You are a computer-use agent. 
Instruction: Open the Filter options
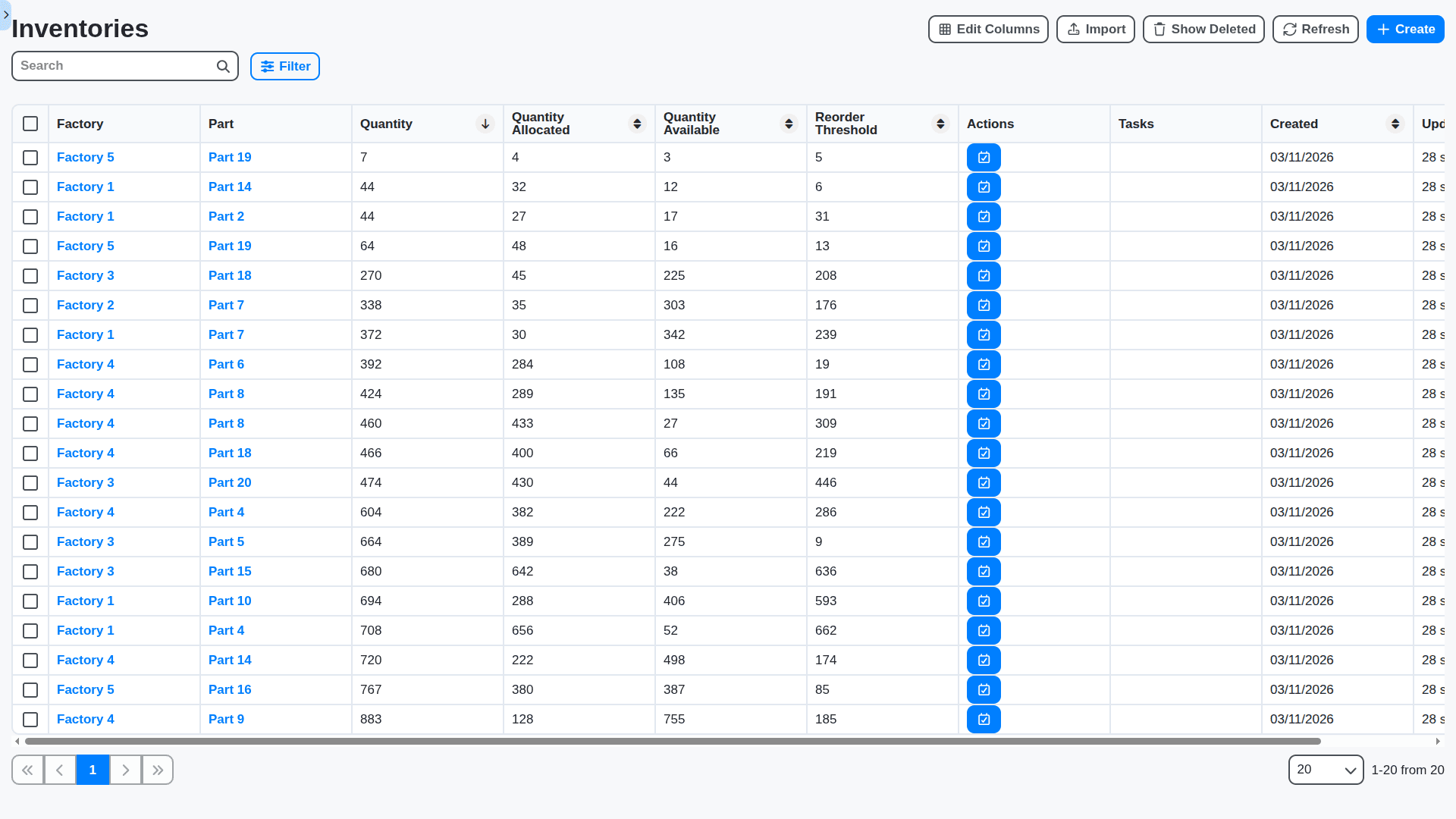[284, 66]
